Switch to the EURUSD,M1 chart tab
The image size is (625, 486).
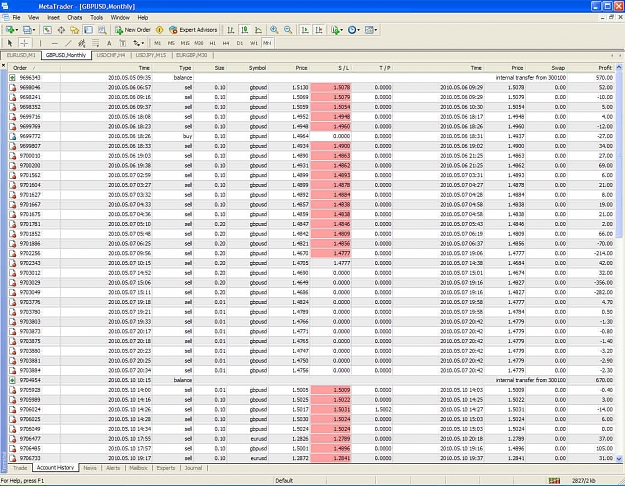(x=21, y=55)
